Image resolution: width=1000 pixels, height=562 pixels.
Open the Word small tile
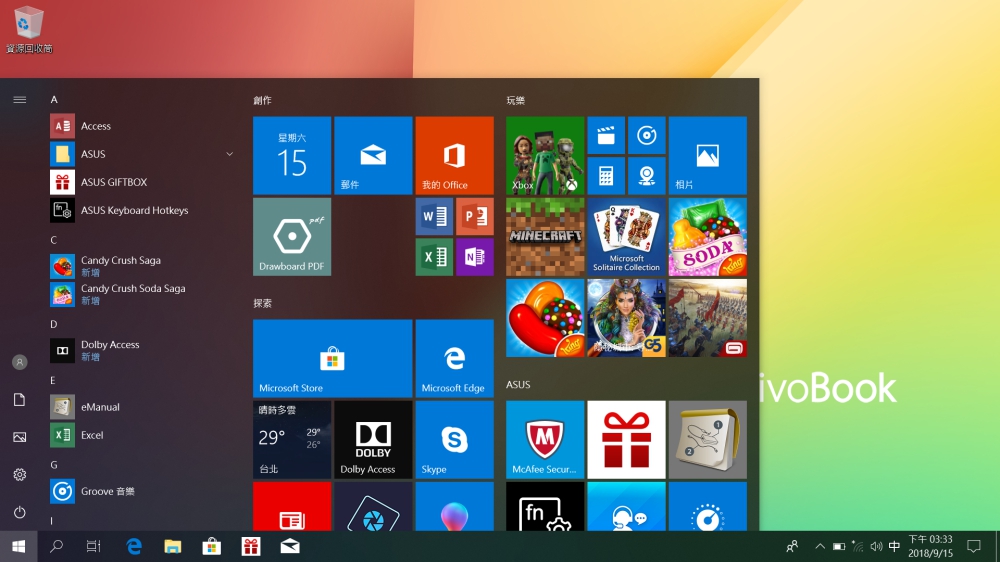click(434, 217)
